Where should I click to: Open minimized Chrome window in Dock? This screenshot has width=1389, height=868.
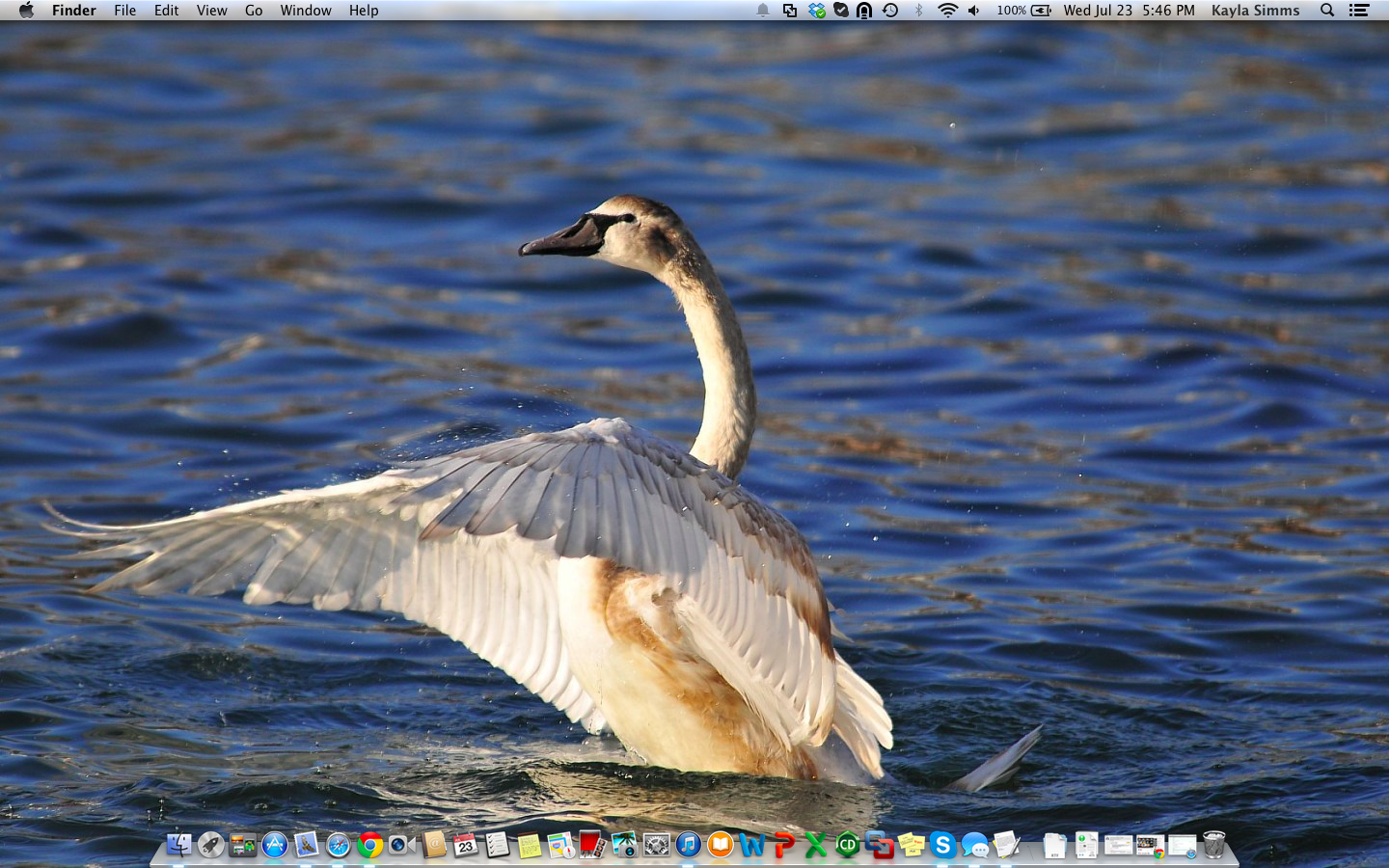pos(1151,845)
